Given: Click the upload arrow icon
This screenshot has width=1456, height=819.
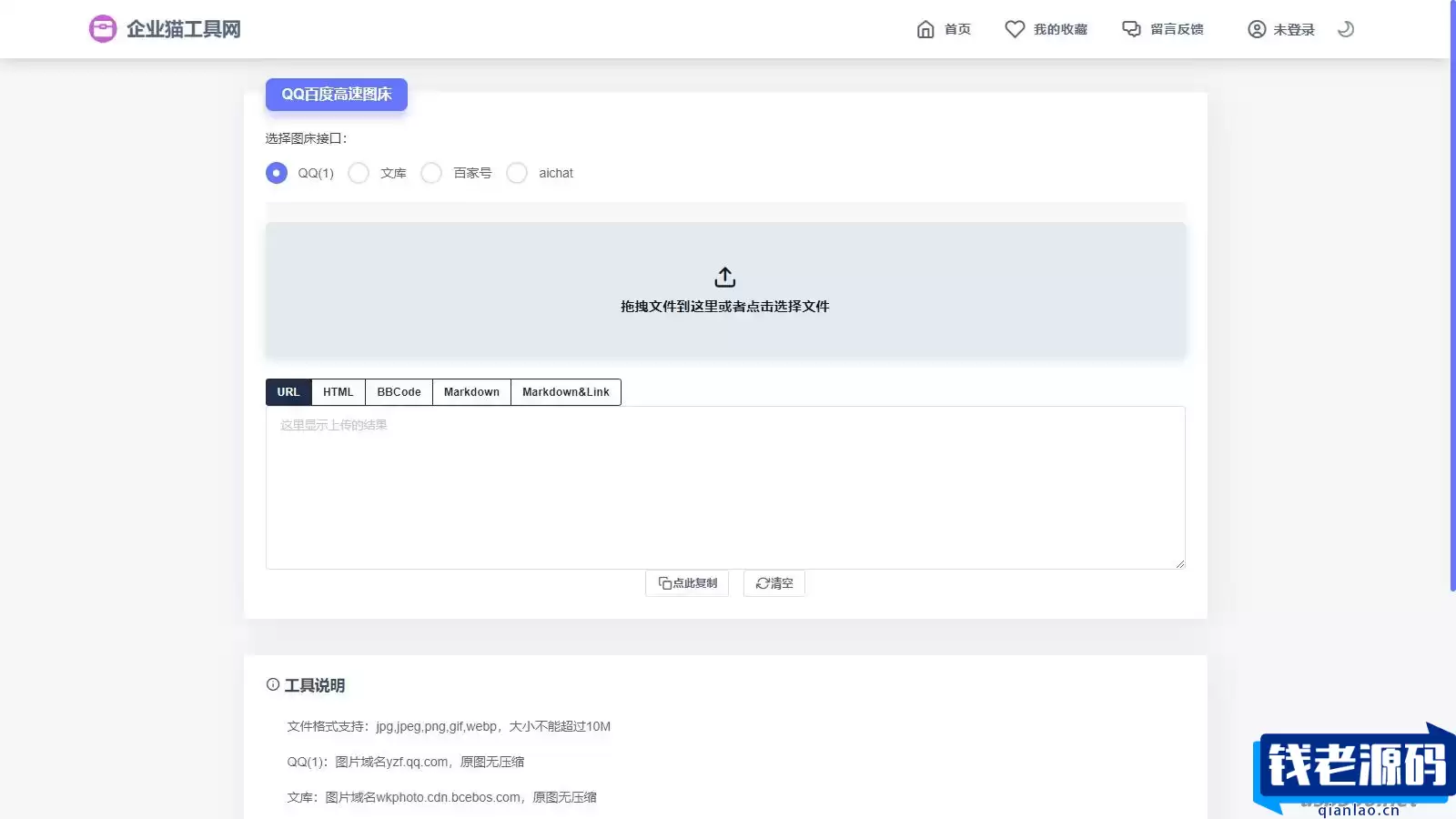Looking at the screenshot, I should (725, 277).
